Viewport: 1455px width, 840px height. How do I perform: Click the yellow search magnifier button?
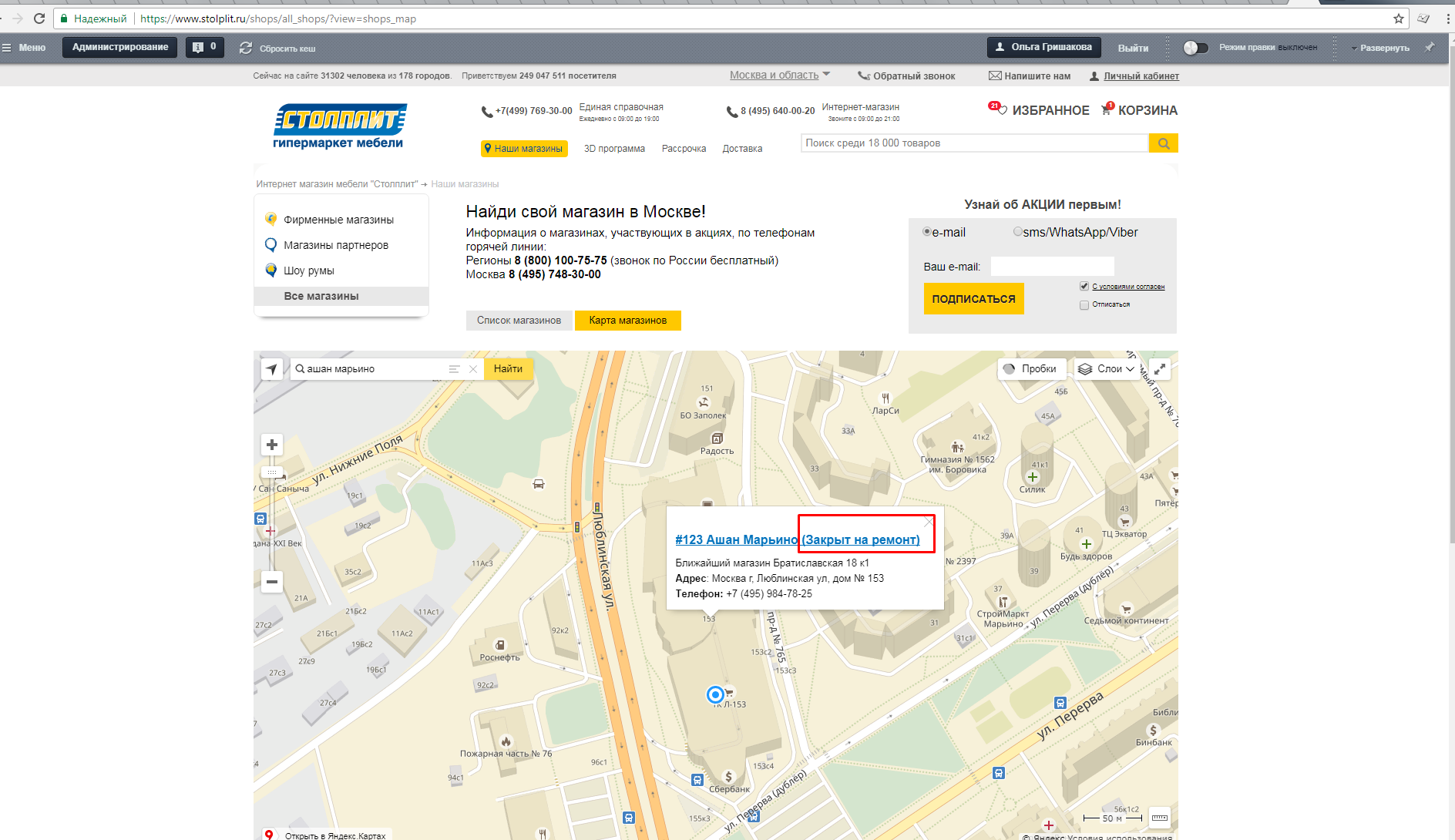(1164, 143)
